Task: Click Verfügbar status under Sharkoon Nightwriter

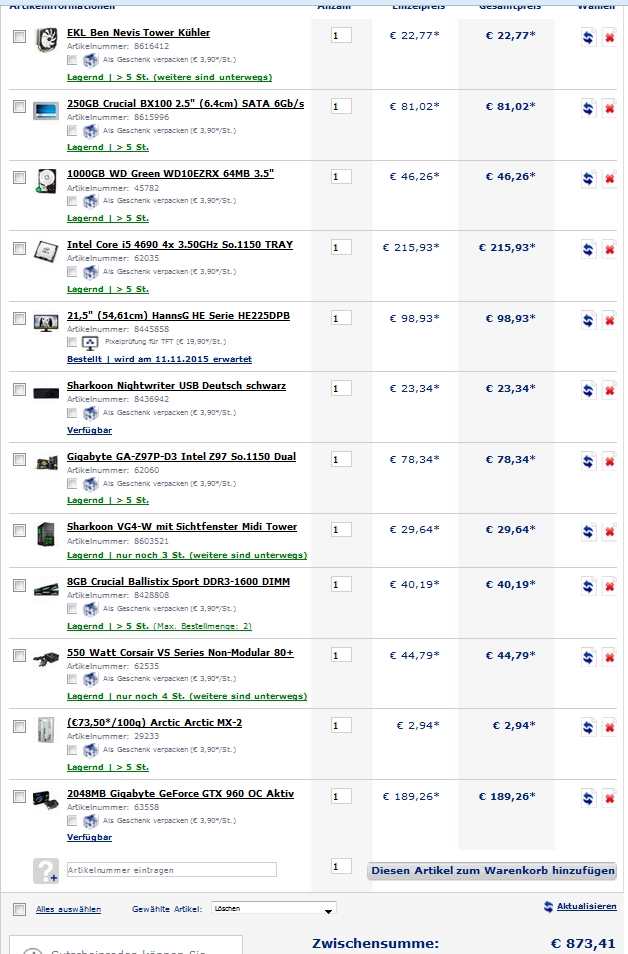Action: (x=89, y=430)
